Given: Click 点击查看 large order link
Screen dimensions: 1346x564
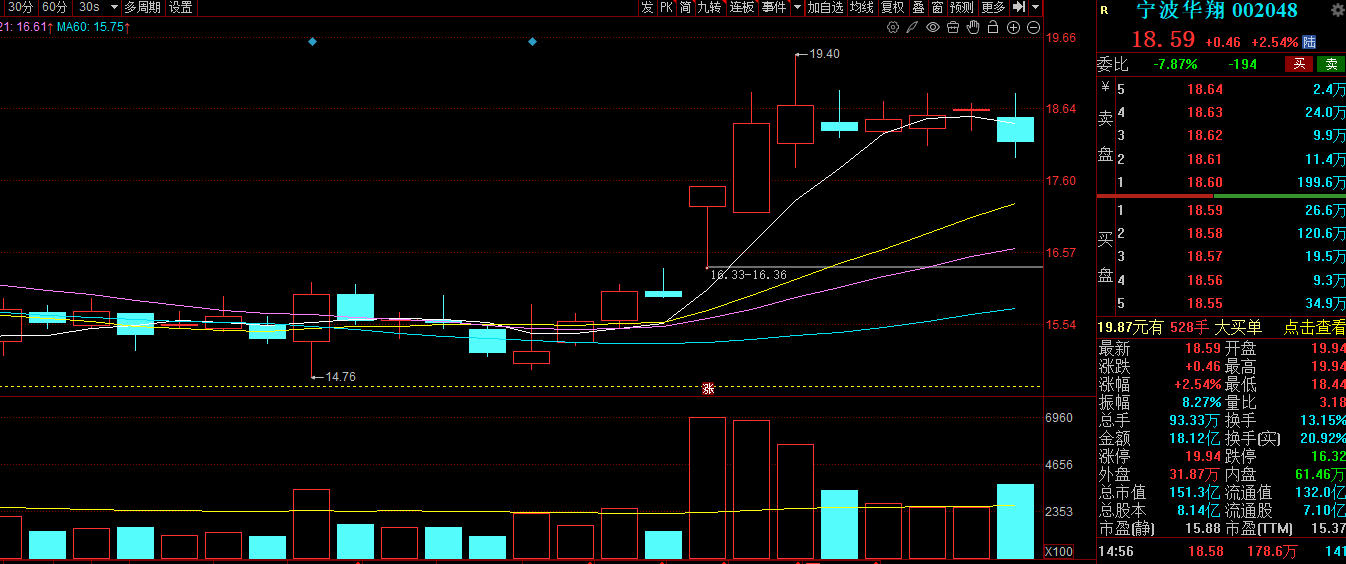Looking at the screenshot, I should pos(1314,327).
